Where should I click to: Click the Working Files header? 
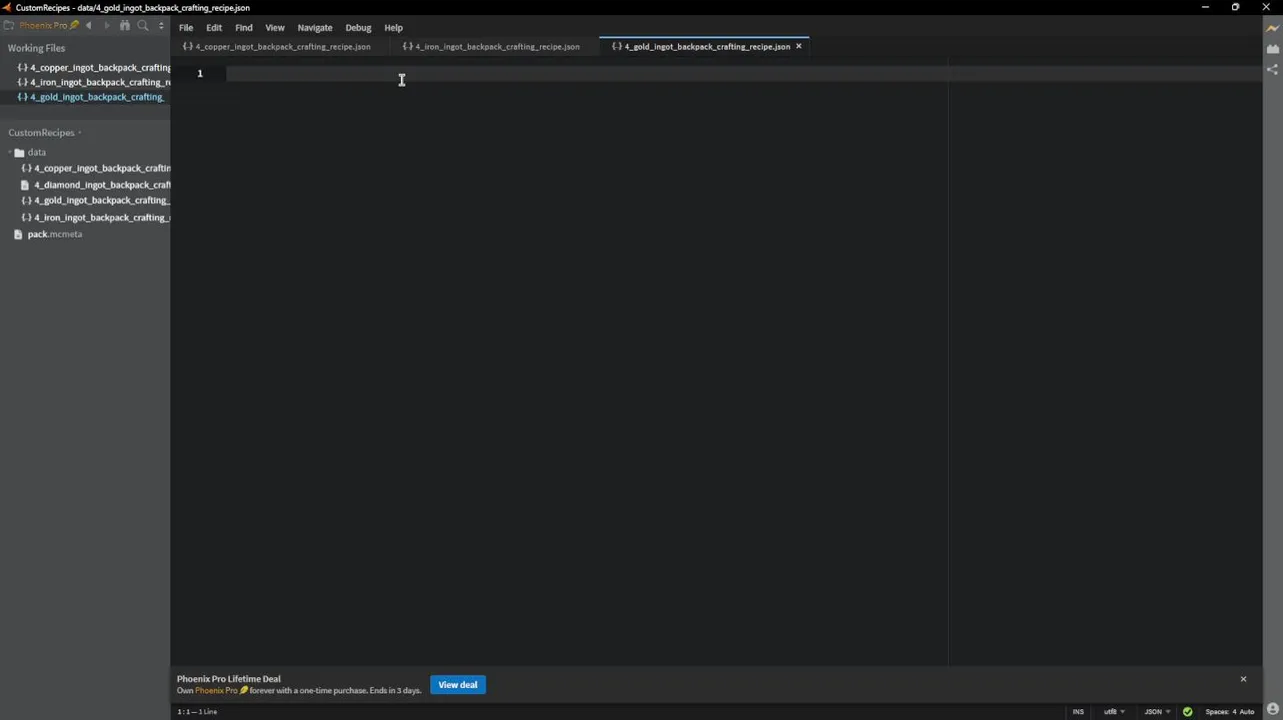(37, 48)
